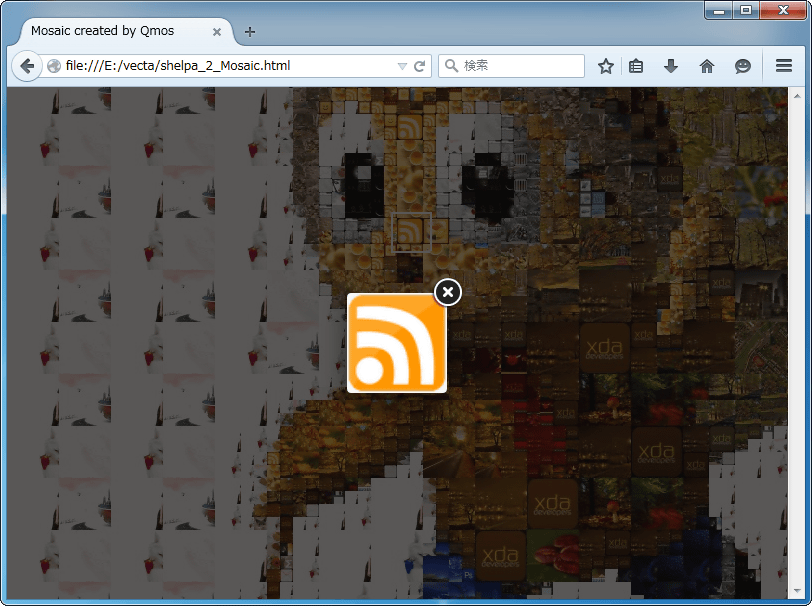Minimize the browser window
This screenshot has width=812, height=606.
719,10
